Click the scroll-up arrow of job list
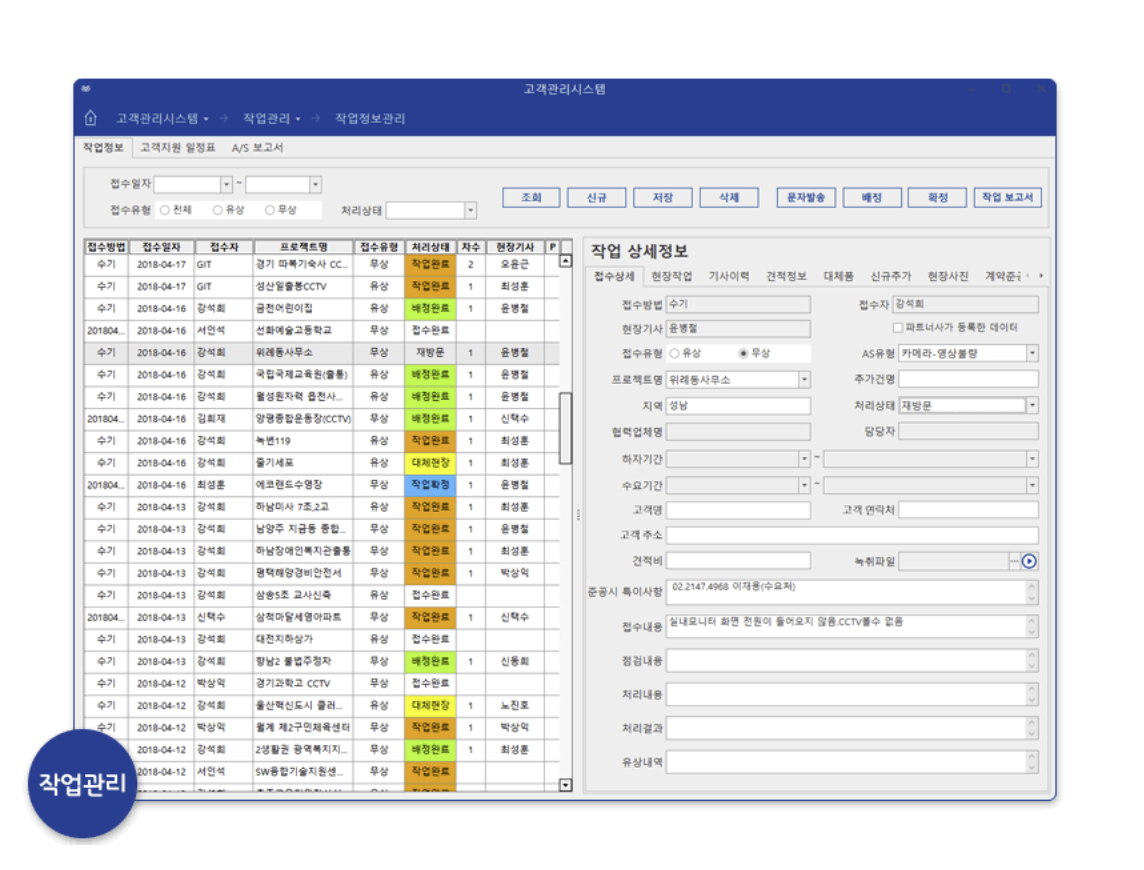The height and width of the screenshot is (870, 1144). (565, 262)
